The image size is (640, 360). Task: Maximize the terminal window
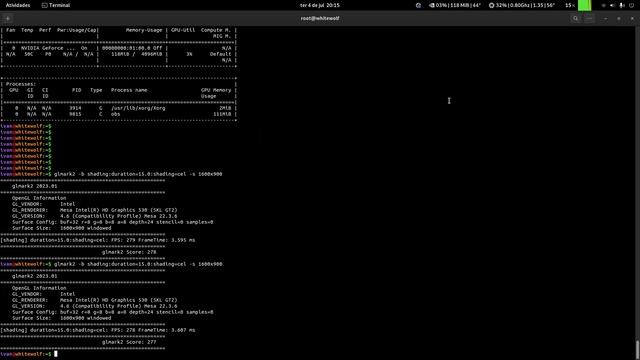pyautogui.click(x=619, y=18)
